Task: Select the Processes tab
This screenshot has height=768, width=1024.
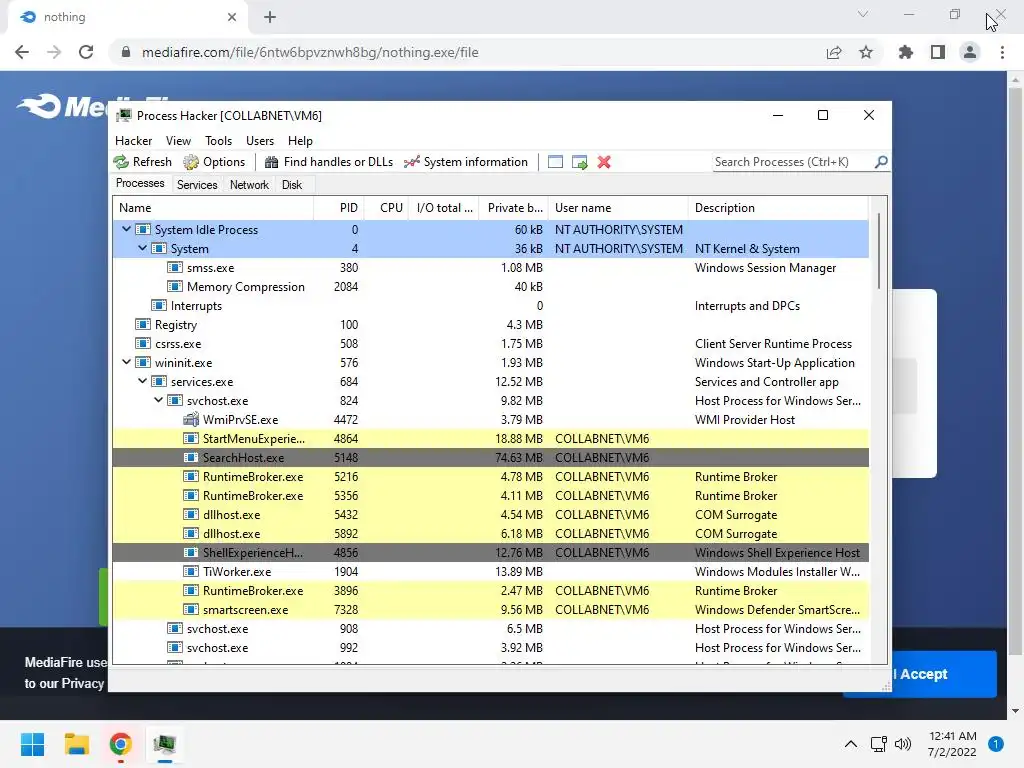Action: (140, 184)
